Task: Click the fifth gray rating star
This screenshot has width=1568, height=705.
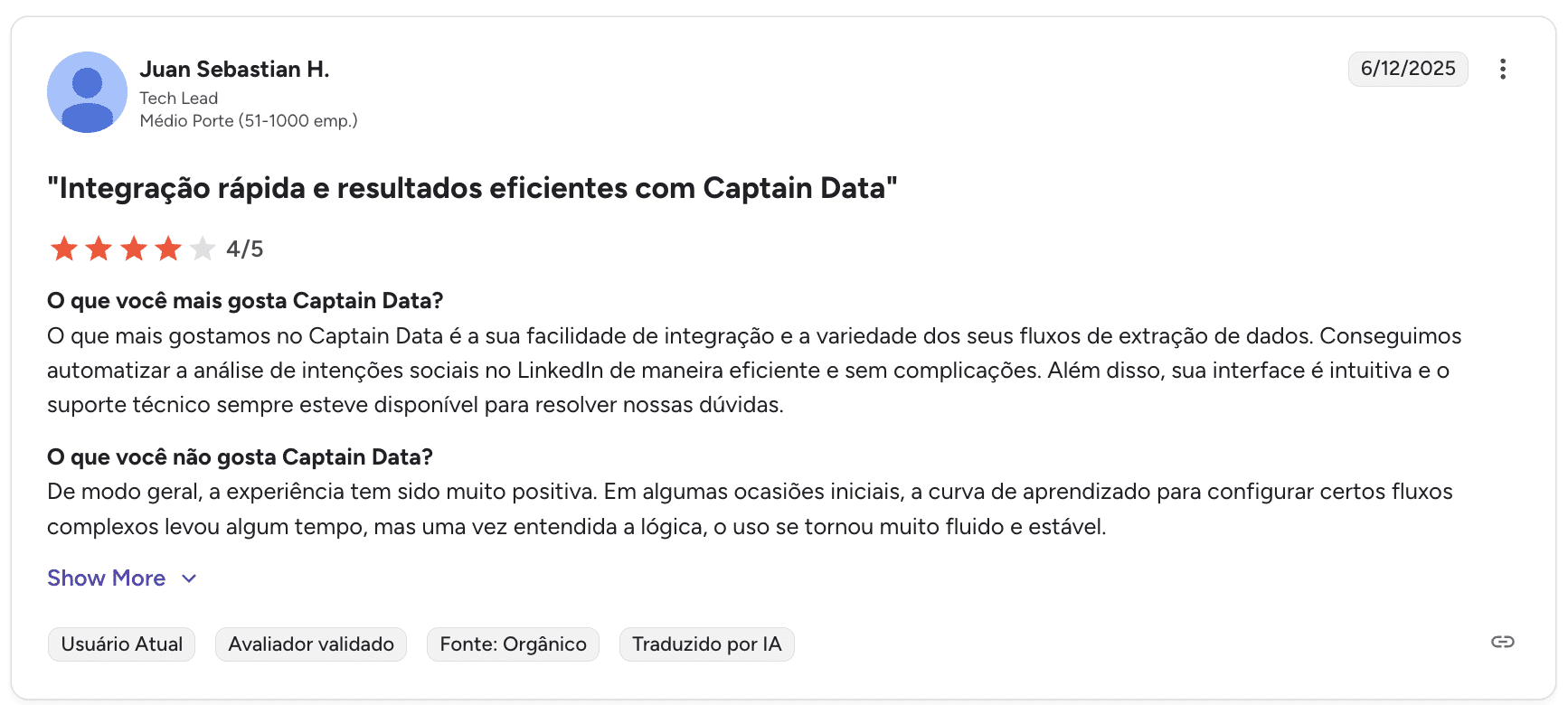Action: (203, 249)
